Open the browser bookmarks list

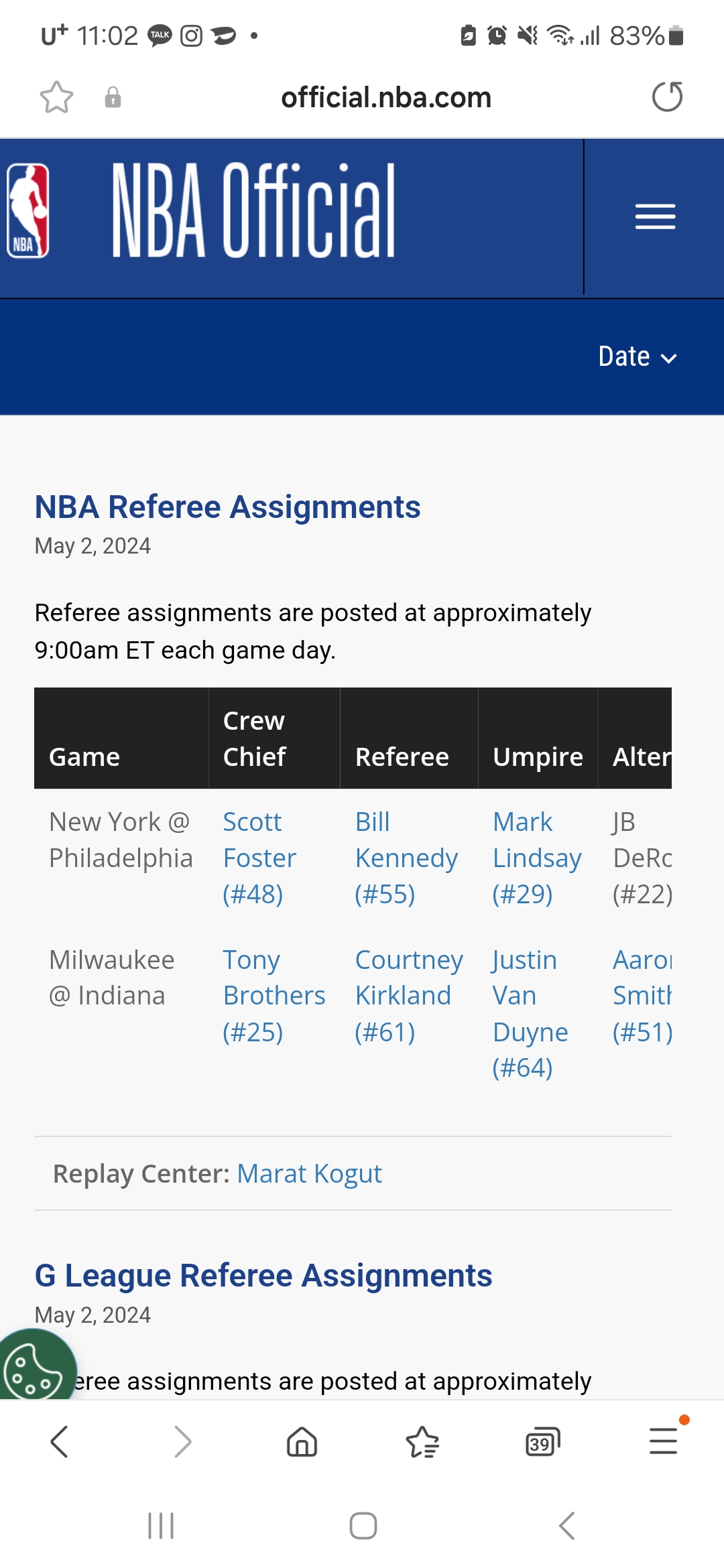point(422,1441)
